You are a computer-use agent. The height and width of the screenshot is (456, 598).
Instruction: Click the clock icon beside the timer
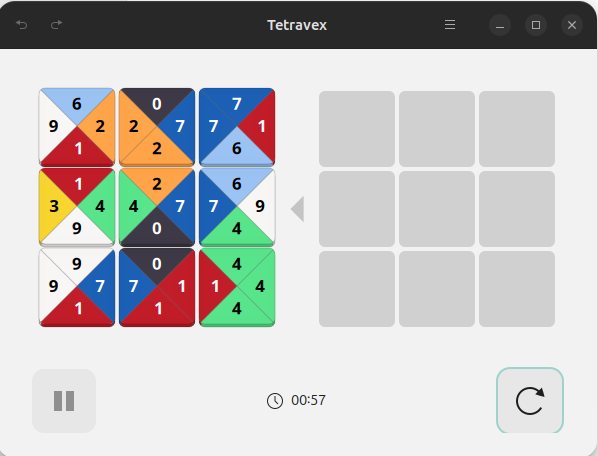point(275,401)
